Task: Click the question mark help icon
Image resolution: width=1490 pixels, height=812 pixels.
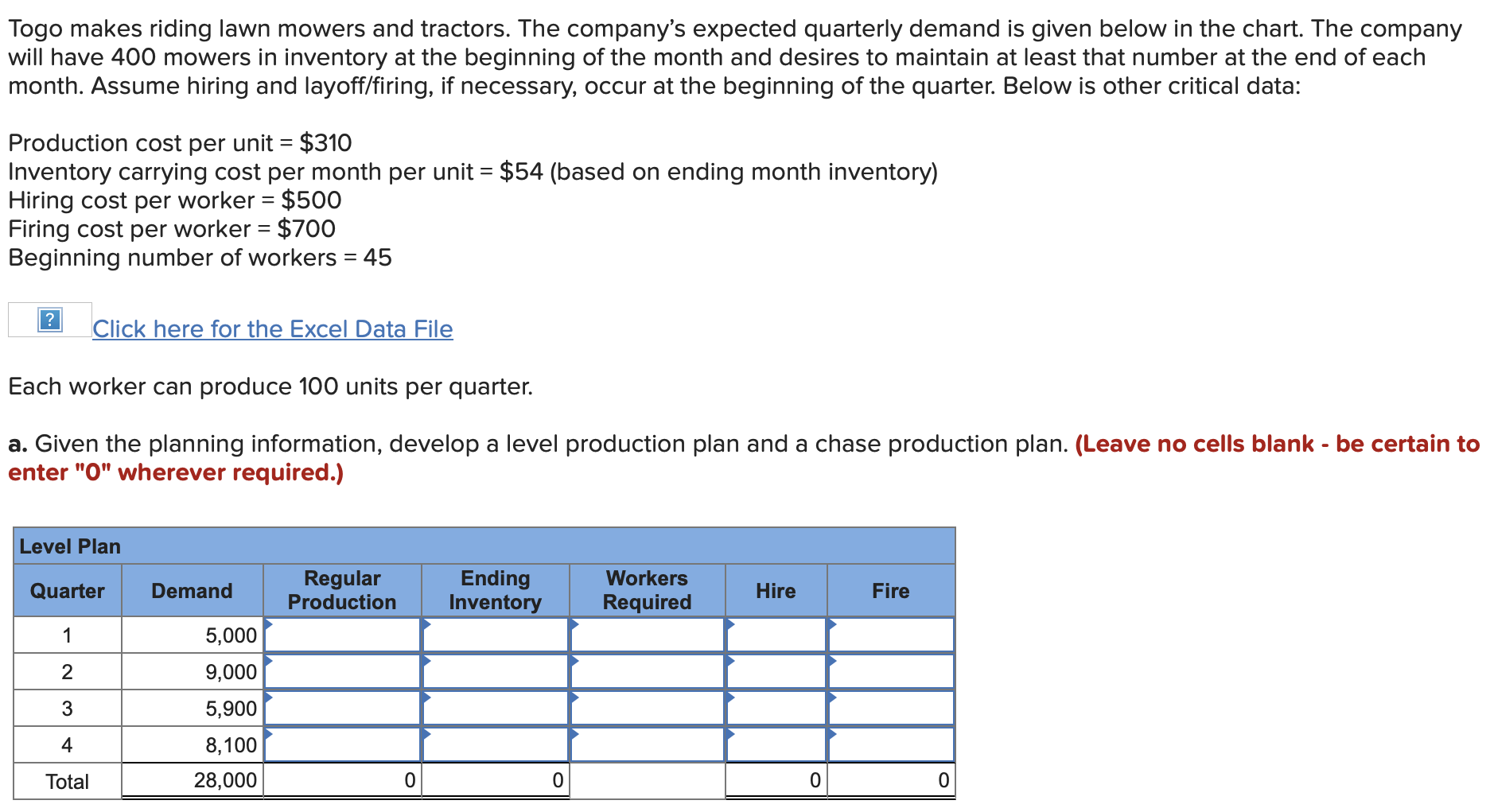Action: [49, 321]
